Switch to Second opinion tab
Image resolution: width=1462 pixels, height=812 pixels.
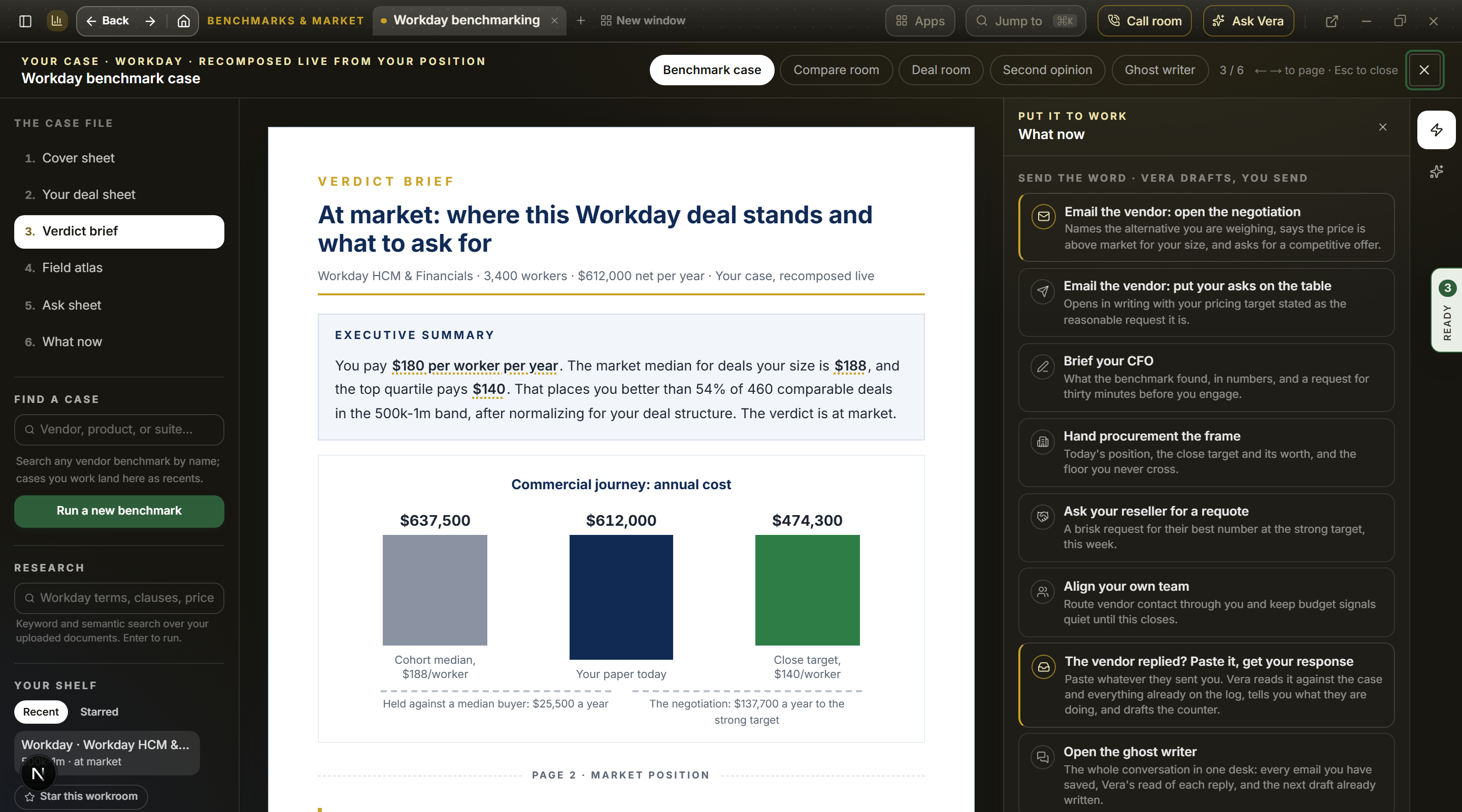(x=1047, y=70)
